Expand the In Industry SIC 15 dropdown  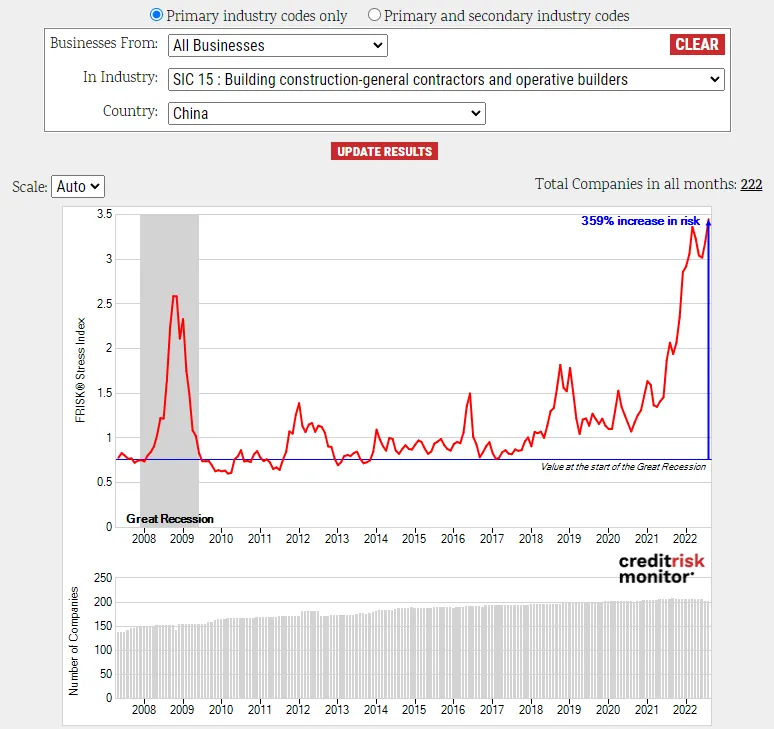(446, 79)
